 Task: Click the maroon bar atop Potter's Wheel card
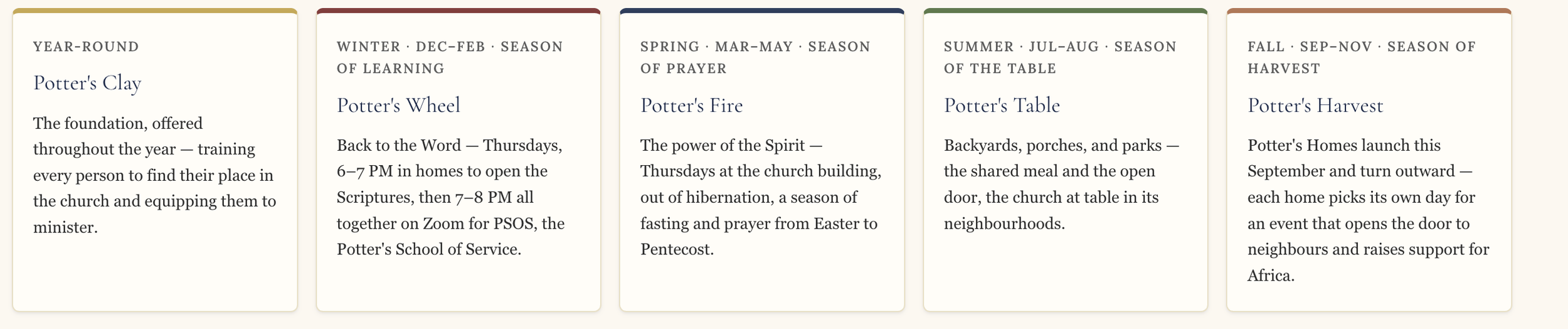click(458, 11)
